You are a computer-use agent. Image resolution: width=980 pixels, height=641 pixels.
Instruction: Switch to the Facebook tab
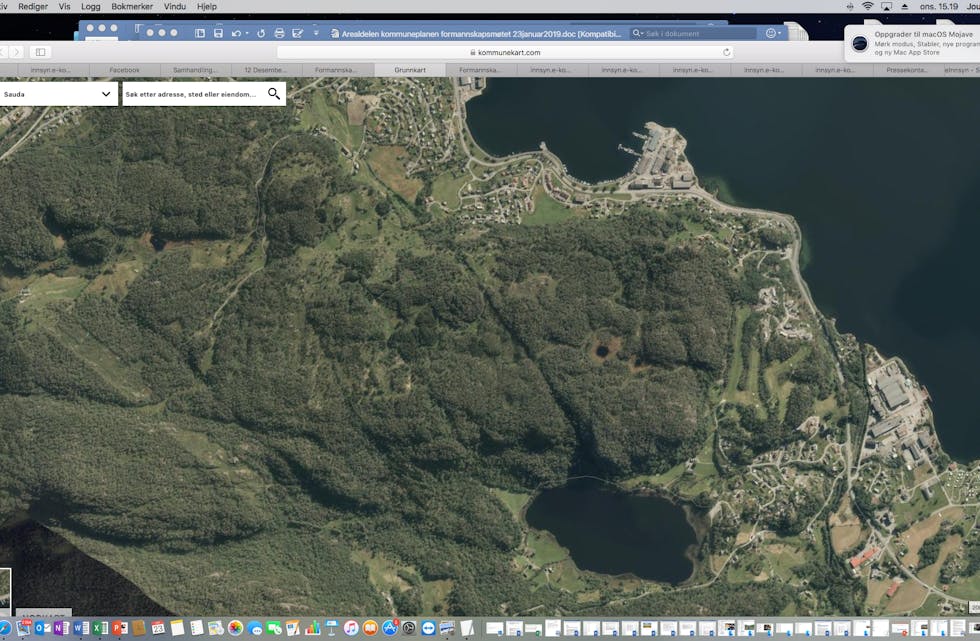(124, 70)
